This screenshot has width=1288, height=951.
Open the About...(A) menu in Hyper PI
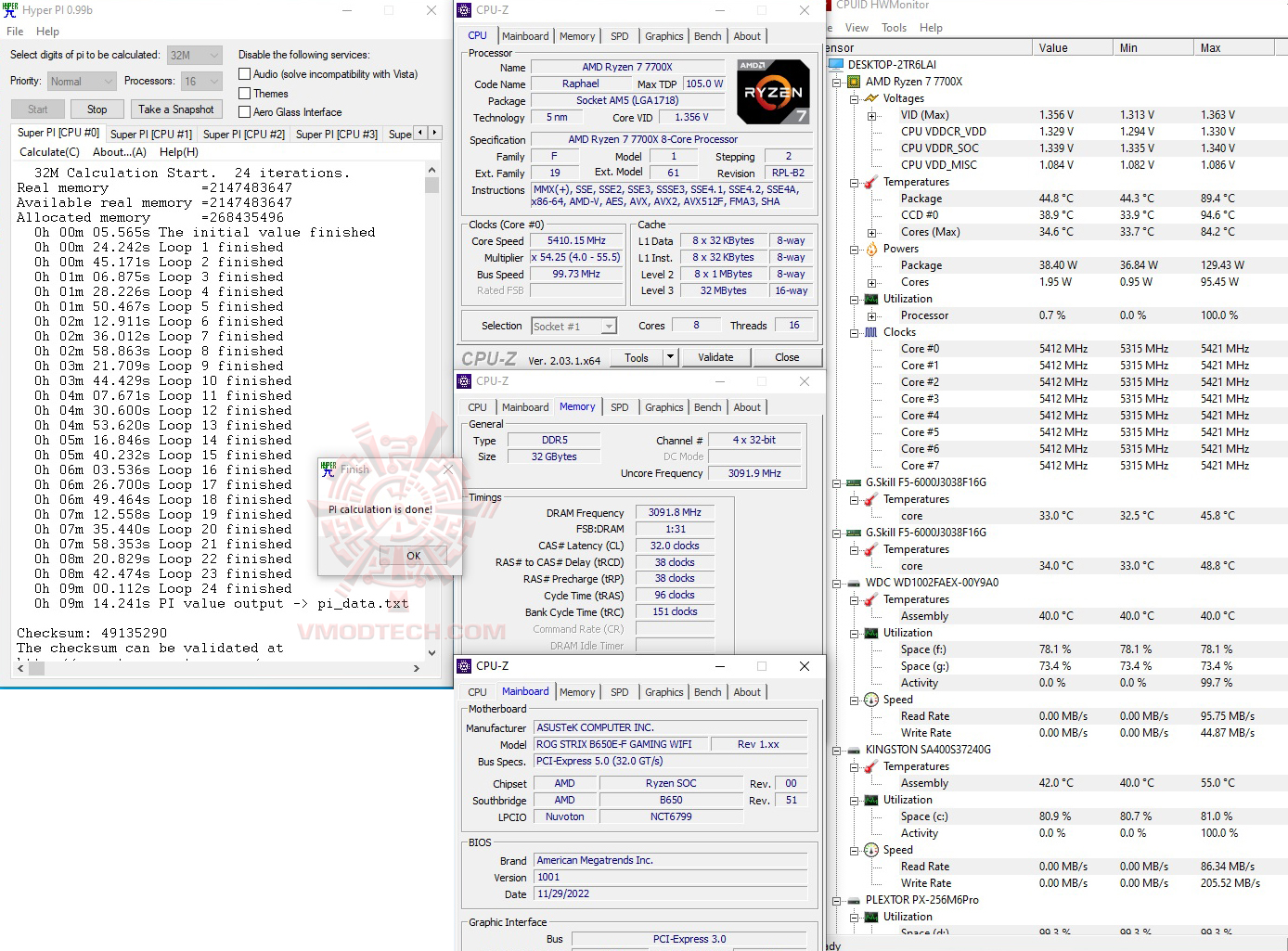pyautogui.click(x=120, y=152)
